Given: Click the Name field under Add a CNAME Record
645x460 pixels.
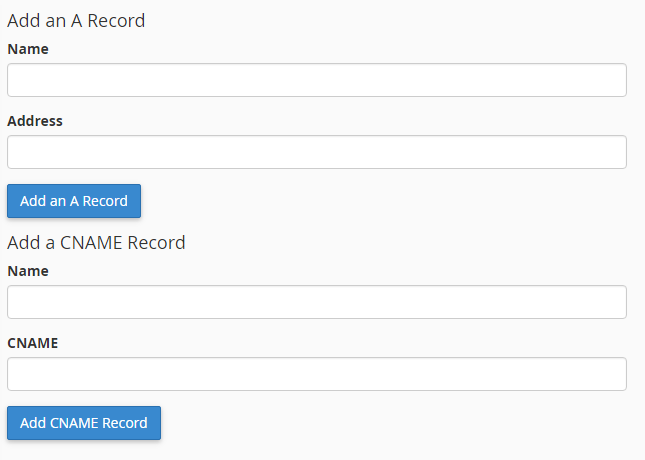Looking at the screenshot, I should tap(317, 302).
